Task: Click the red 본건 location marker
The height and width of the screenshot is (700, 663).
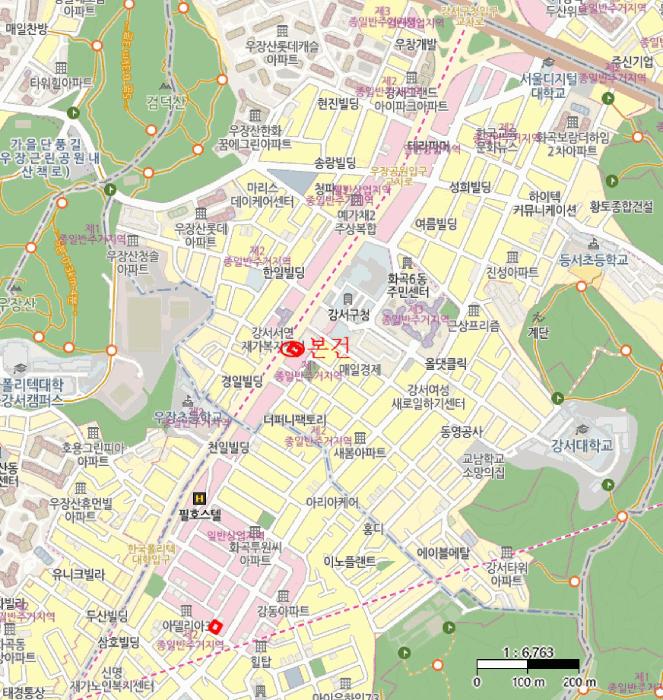Action: [x=294, y=349]
